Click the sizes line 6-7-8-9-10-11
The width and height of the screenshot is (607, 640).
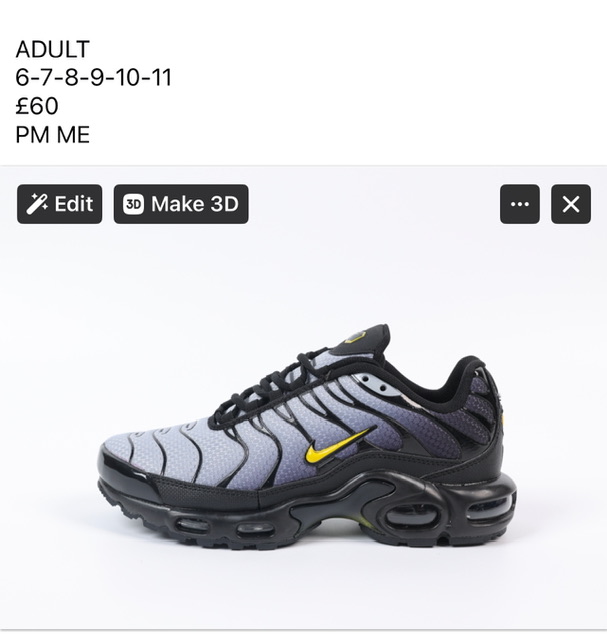pos(93,78)
